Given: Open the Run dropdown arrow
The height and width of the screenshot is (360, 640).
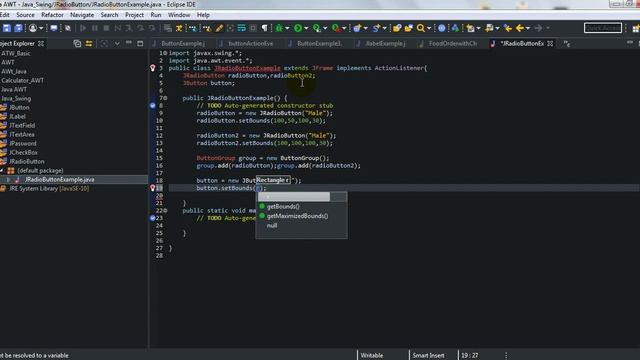Looking at the screenshot, I should click(306, 28).
